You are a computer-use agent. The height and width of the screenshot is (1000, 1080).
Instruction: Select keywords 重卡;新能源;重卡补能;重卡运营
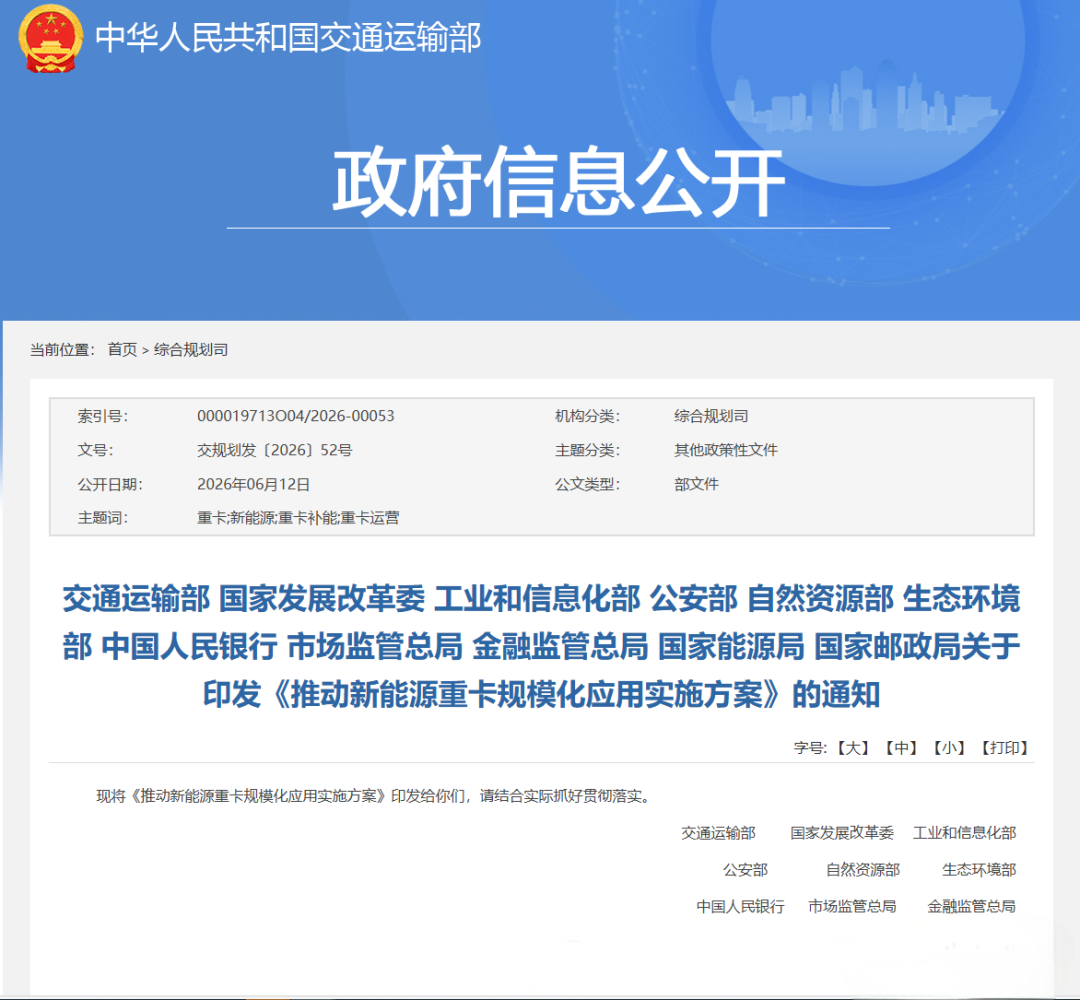298,518
